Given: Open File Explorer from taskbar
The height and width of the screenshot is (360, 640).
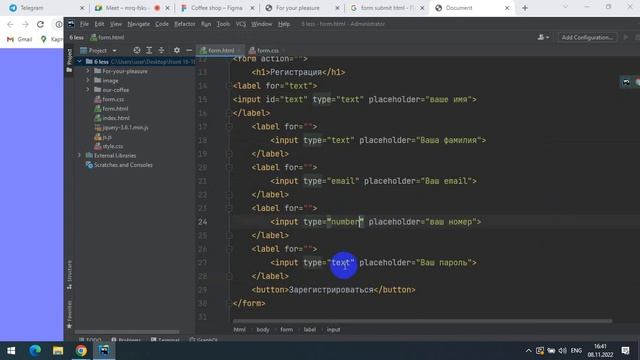Looking at the screenshot, I should (58, 351).
